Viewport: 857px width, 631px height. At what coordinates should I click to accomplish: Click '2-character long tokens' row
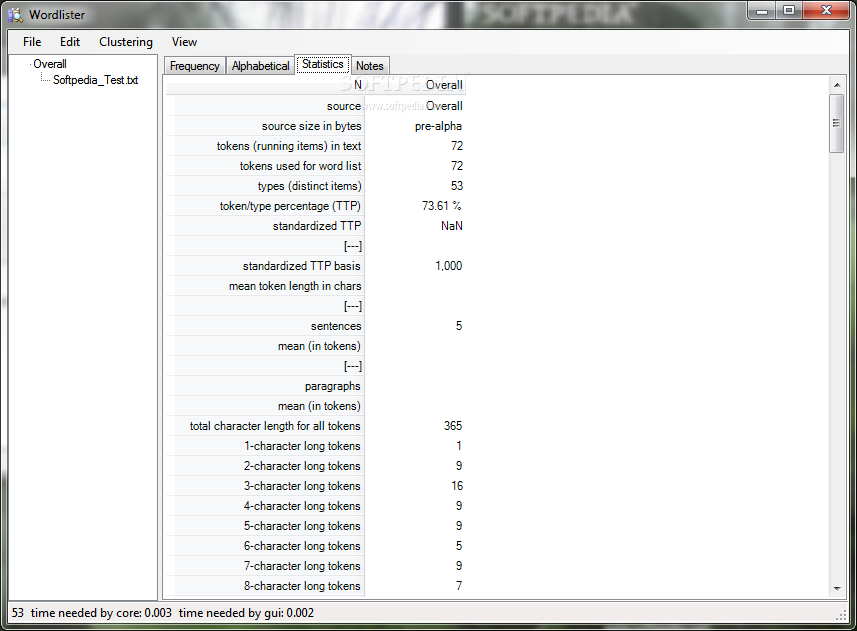(302, 466)
